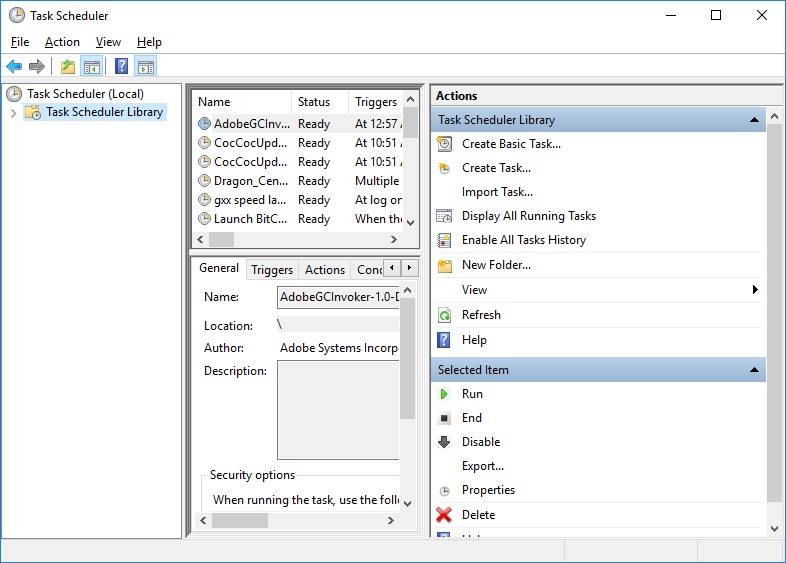Click the Up one level folder icon
This screenshot has height=563, width=786.
point(68,66)
